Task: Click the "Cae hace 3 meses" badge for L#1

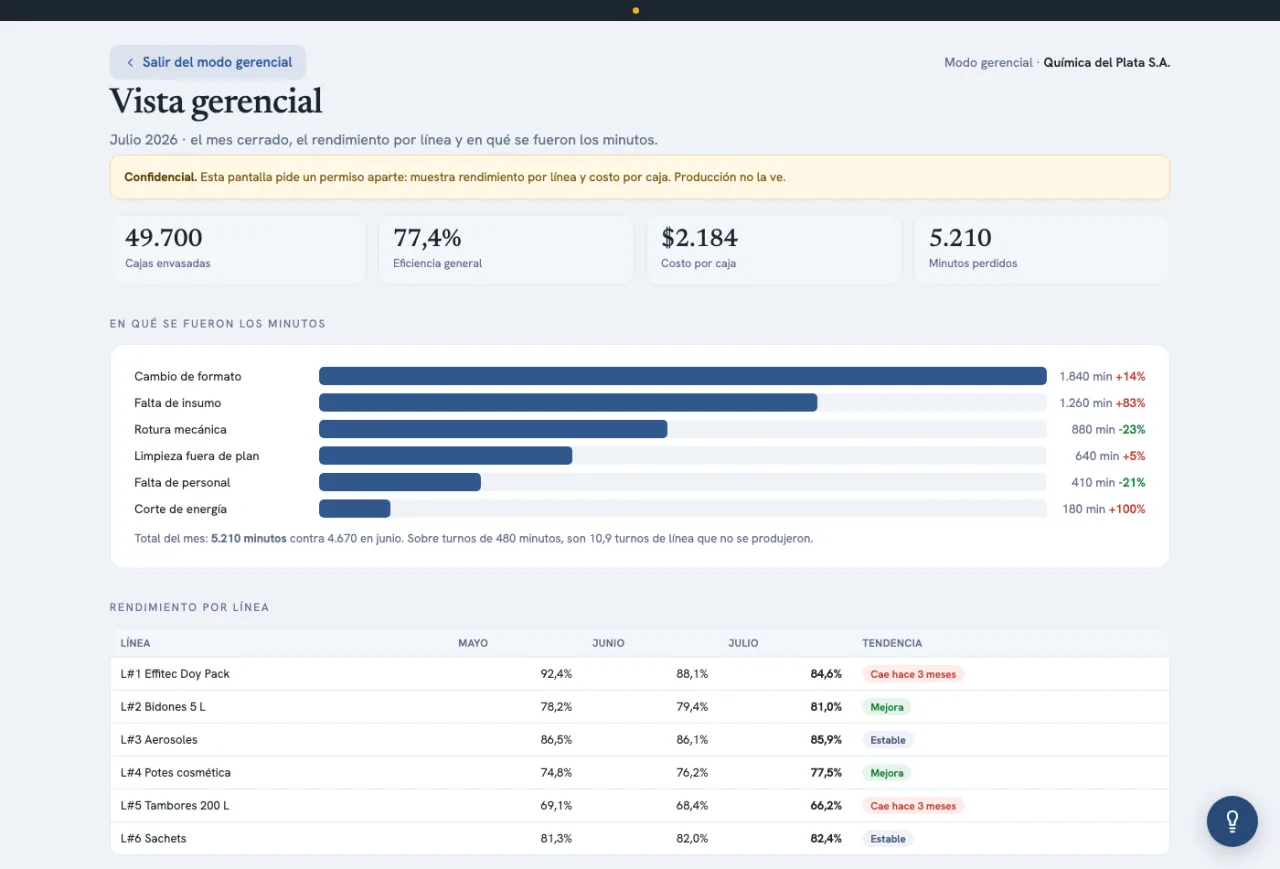Action: tap(913, 674)
